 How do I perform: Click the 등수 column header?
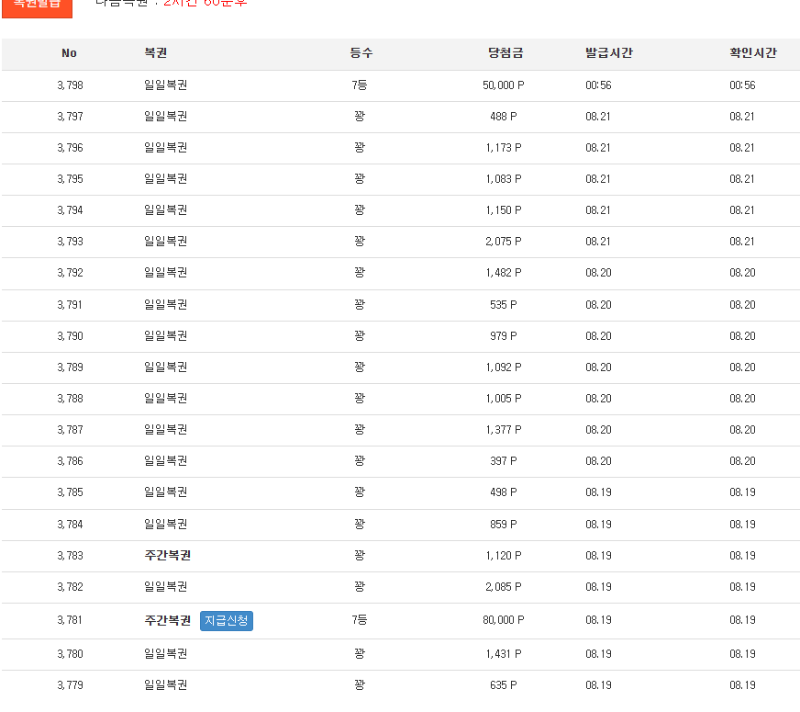coord(361,53)
